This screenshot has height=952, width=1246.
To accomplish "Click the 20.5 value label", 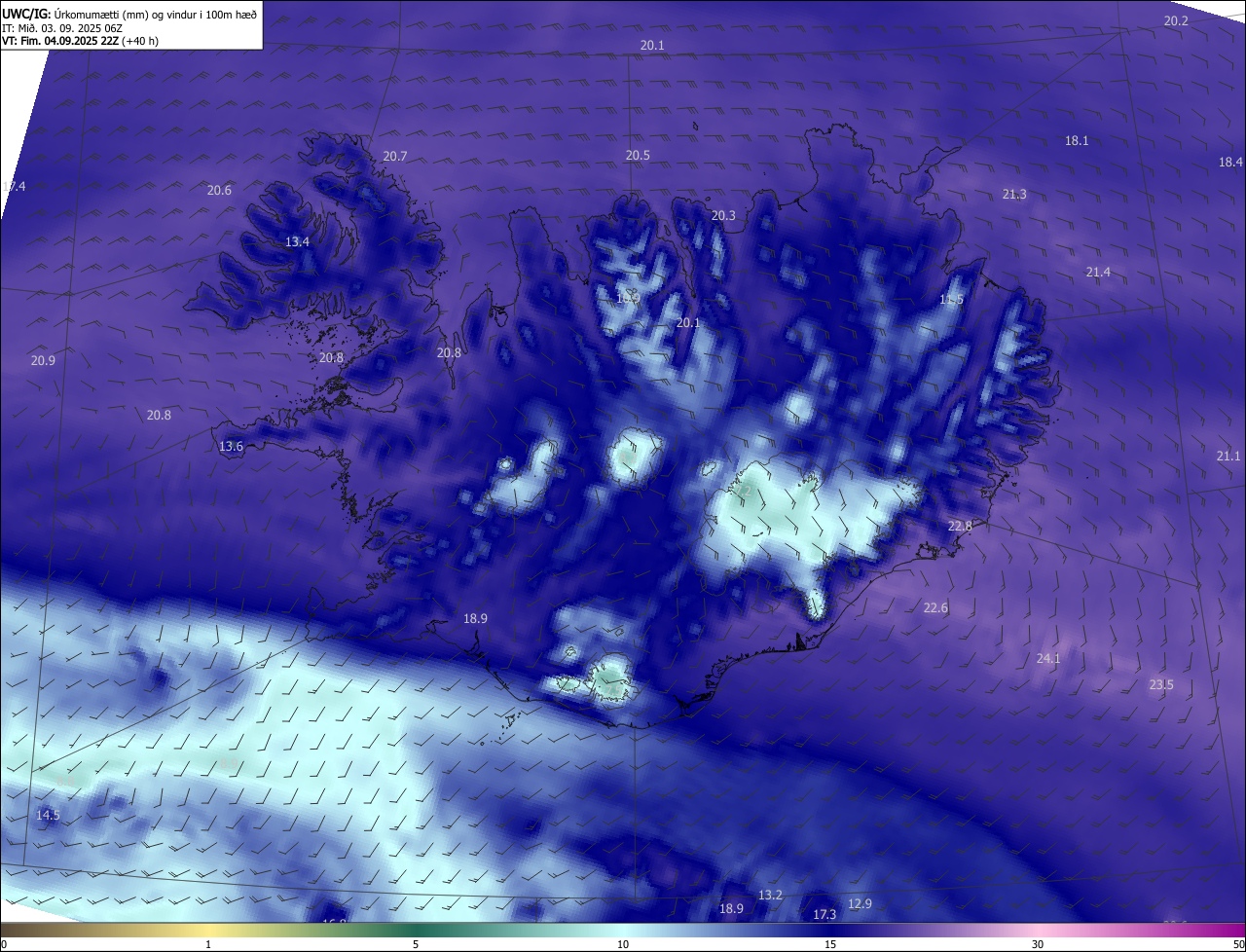I will (638, 155).
